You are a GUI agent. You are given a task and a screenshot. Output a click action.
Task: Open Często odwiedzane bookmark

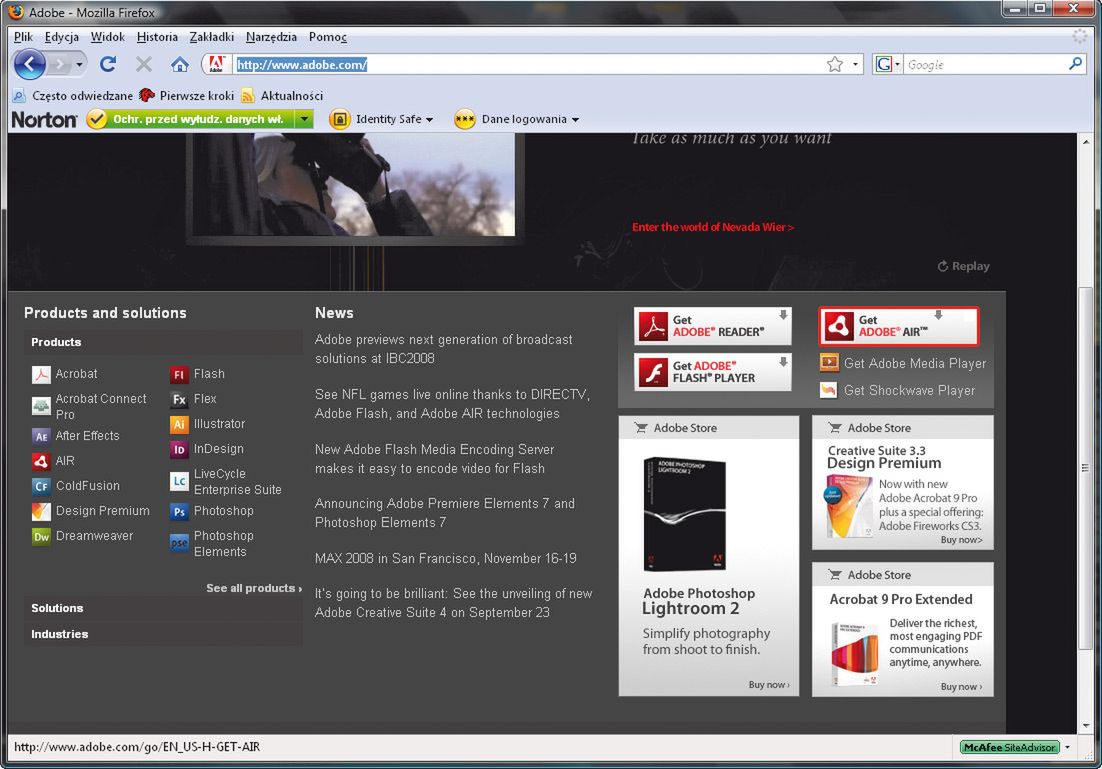coord(73,96)
